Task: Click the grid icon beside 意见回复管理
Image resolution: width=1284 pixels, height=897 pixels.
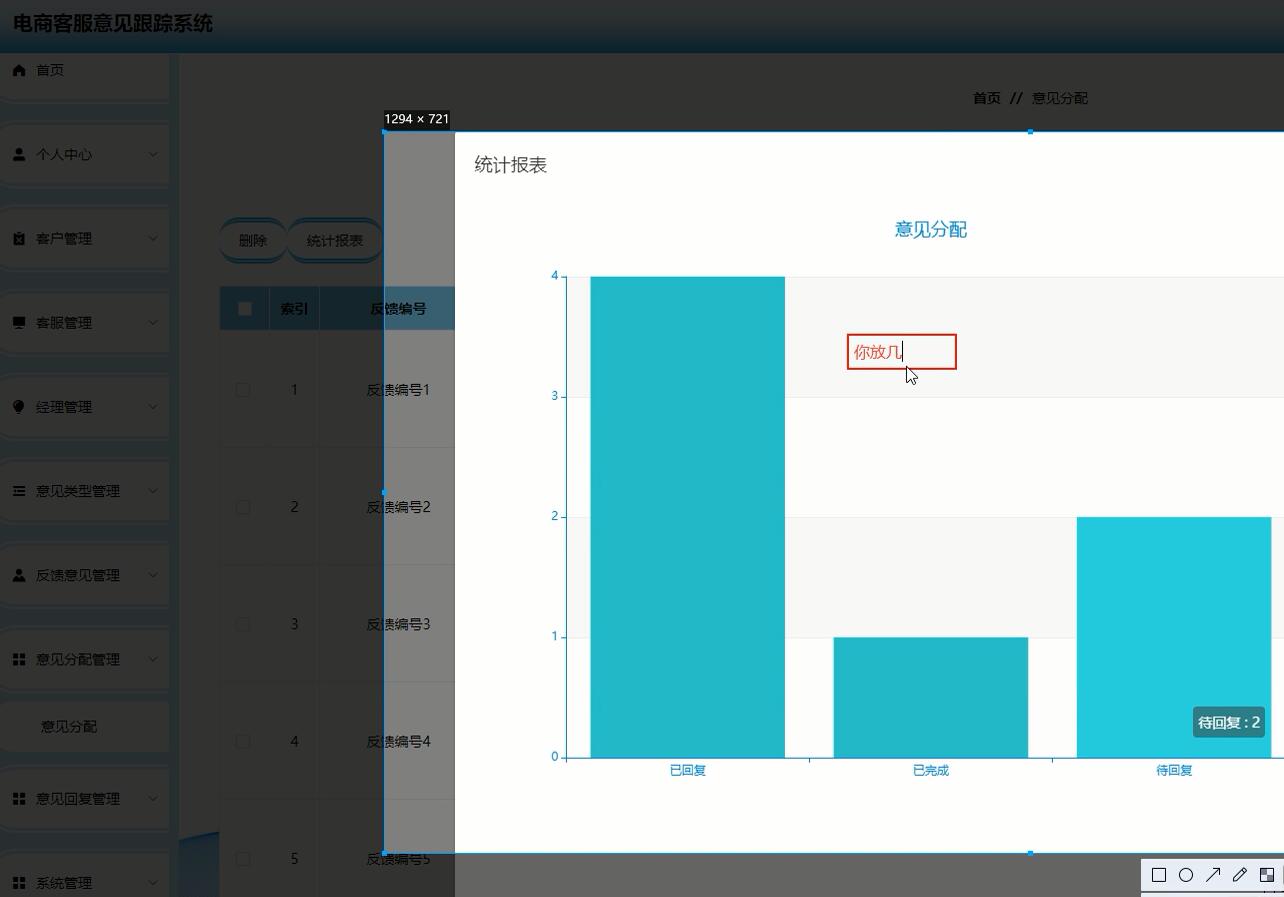Action: [19, 798]
